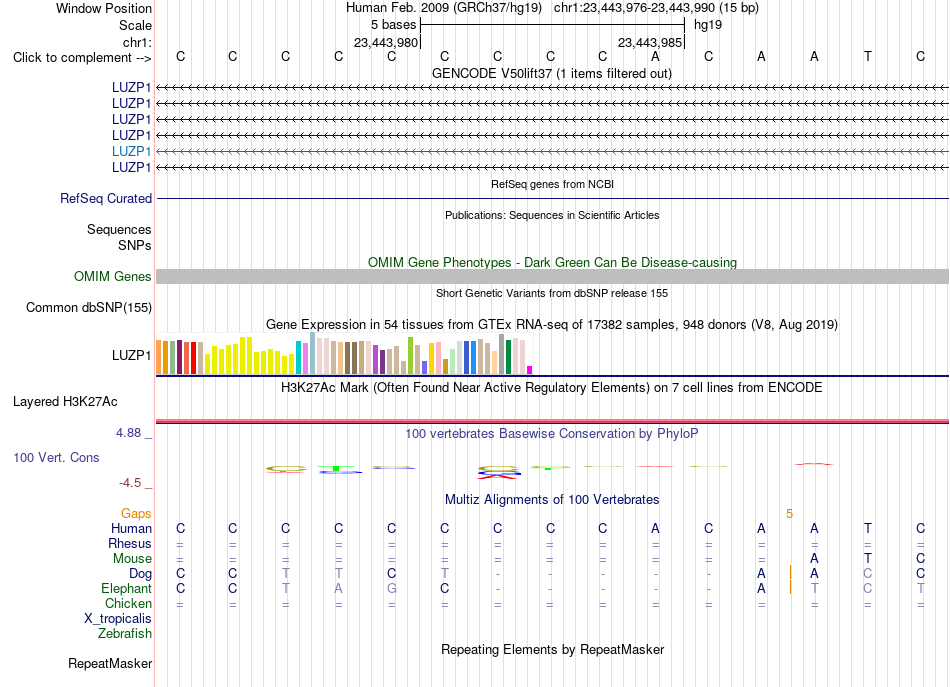The width and height of the screenshot is (950, 687).
Task: Click the Window Position track label
Action: [104, 8]
